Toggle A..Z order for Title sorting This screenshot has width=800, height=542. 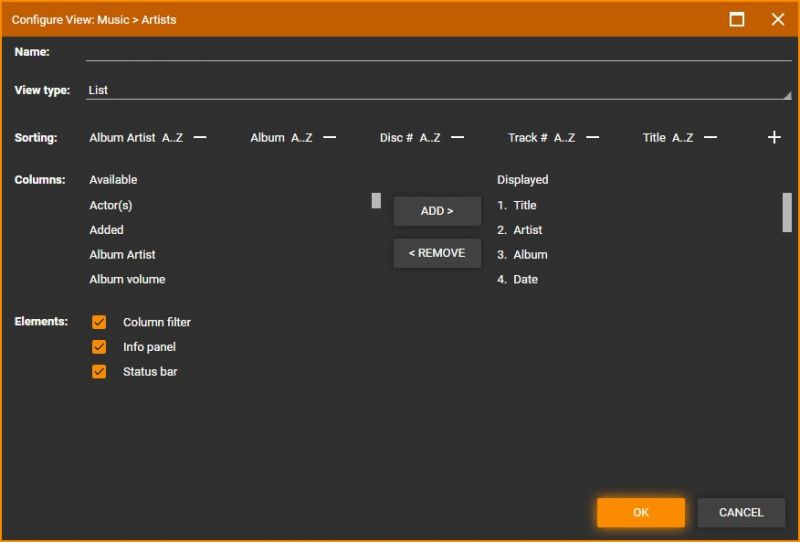pyautogui.click(x=682, y=138)
